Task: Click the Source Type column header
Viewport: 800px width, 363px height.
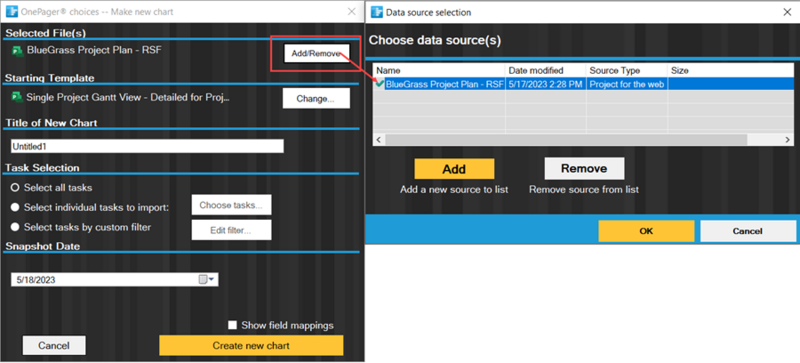Action: [x=627, y=71]
